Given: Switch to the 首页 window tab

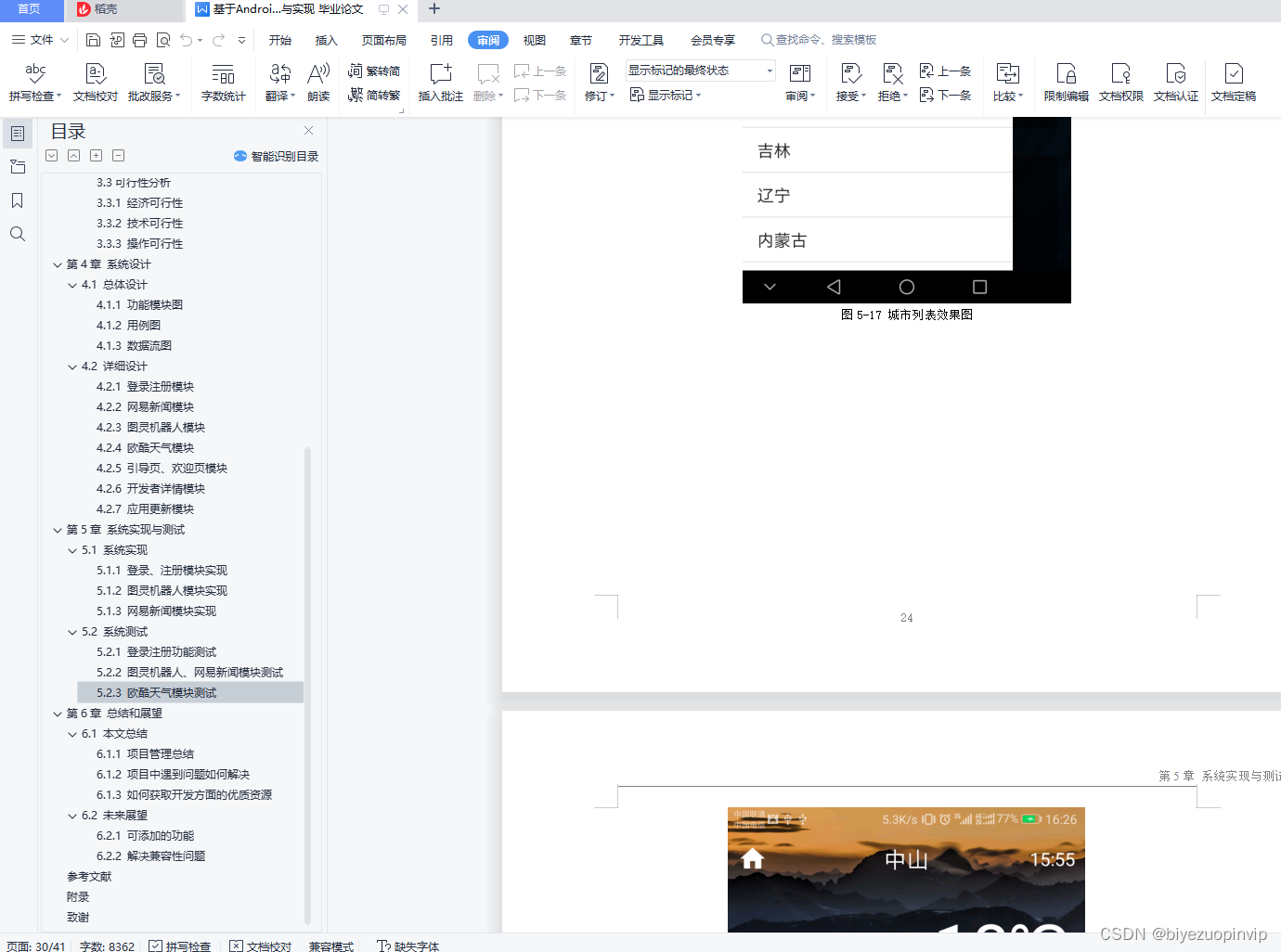Looking at the screenshot, I should [x=31, y=9].
